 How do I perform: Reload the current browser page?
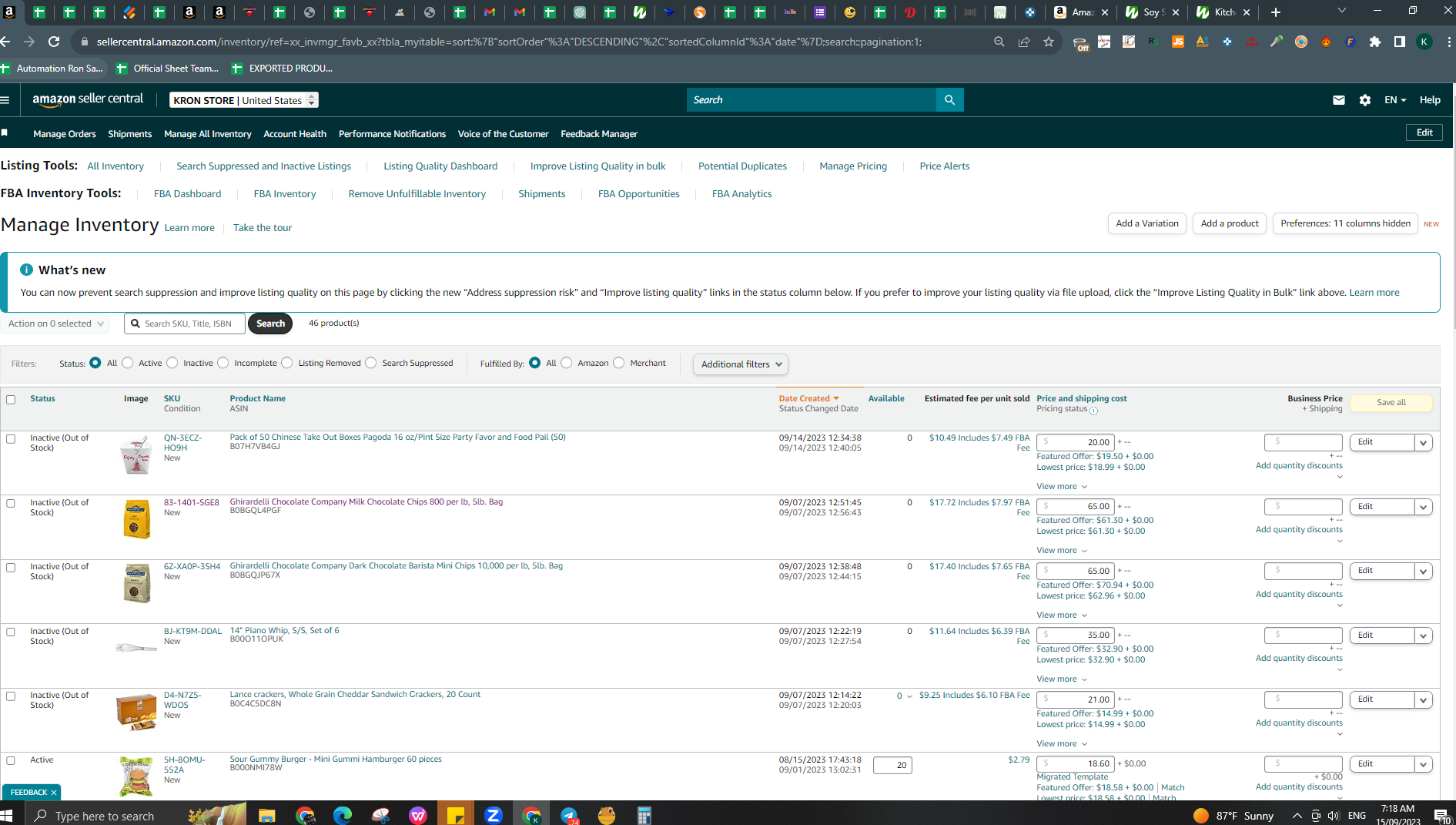(54, 42)
